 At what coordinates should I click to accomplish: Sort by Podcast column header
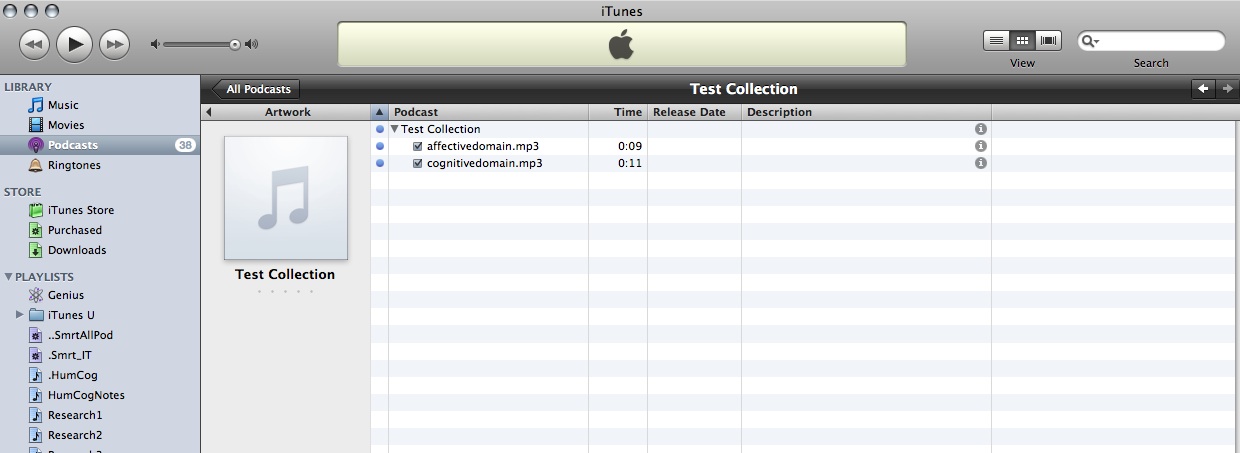pyautogui.click(x=488, y=112)
